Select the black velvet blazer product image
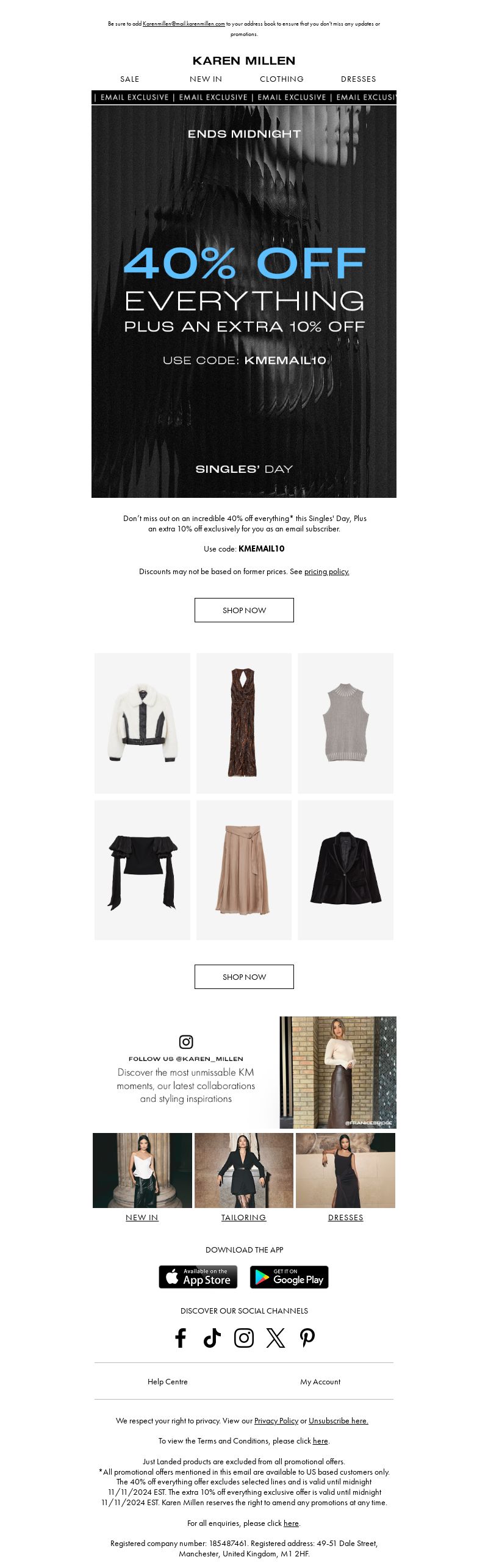488x1568 pixels. pos(345,870)
